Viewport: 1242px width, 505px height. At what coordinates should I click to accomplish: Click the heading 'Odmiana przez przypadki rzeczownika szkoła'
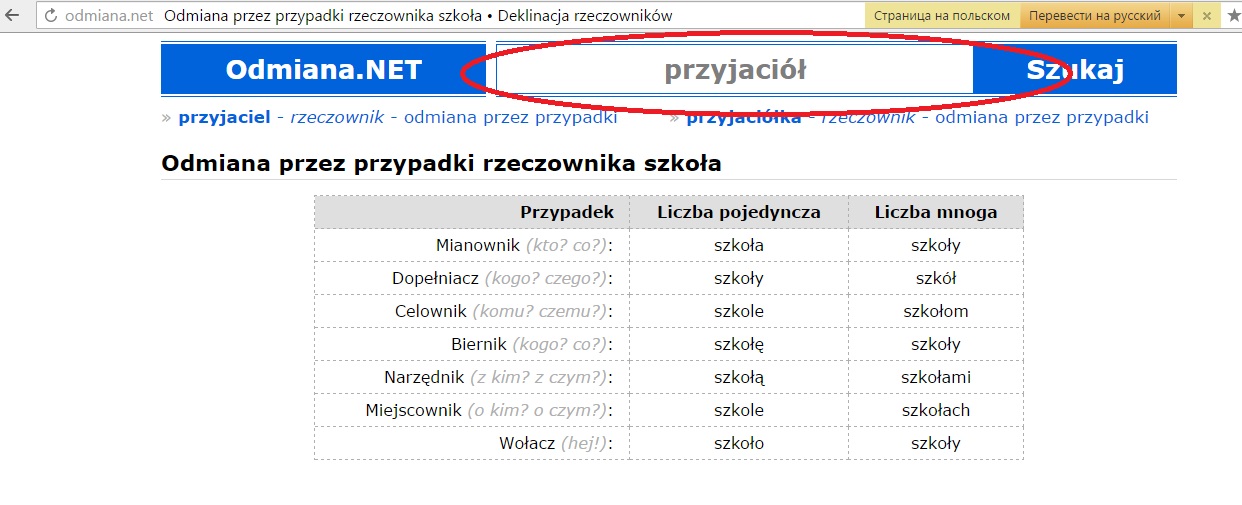[441, 163]
